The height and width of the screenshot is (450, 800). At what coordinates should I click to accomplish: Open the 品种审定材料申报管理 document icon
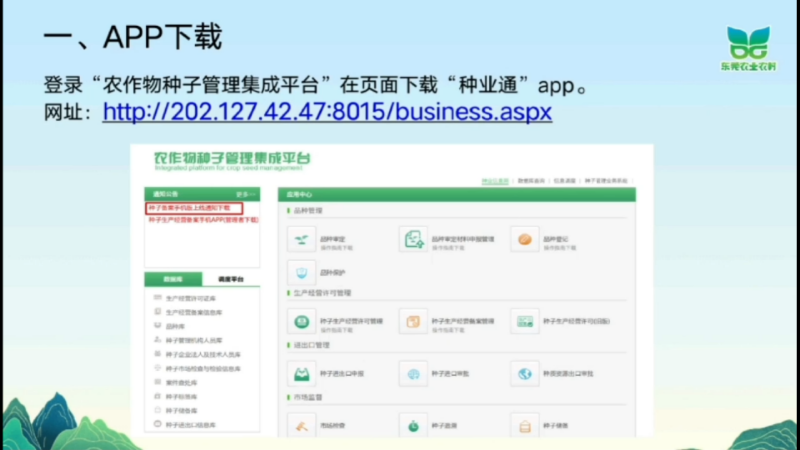[413, 239]
